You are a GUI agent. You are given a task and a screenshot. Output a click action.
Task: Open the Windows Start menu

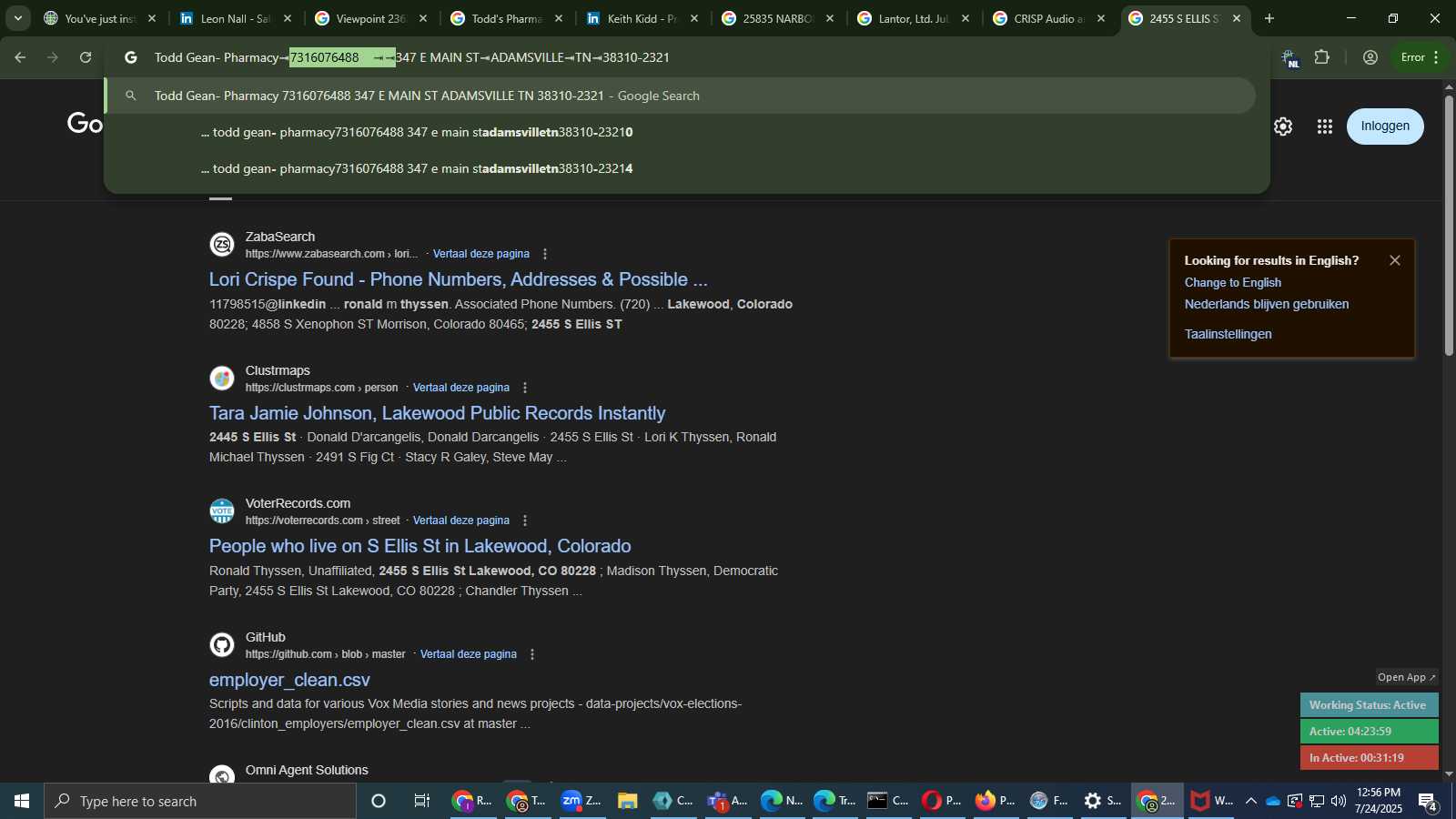click(22, 801)
